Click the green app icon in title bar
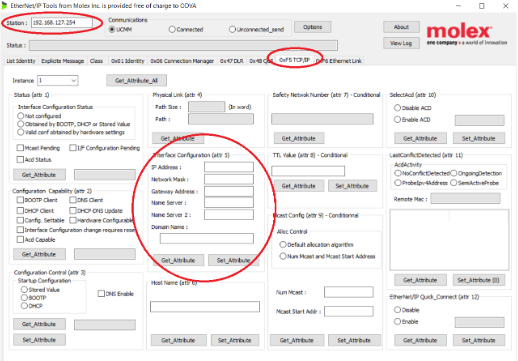The width and height of the screenshot is (518, 361). (4, 6)
